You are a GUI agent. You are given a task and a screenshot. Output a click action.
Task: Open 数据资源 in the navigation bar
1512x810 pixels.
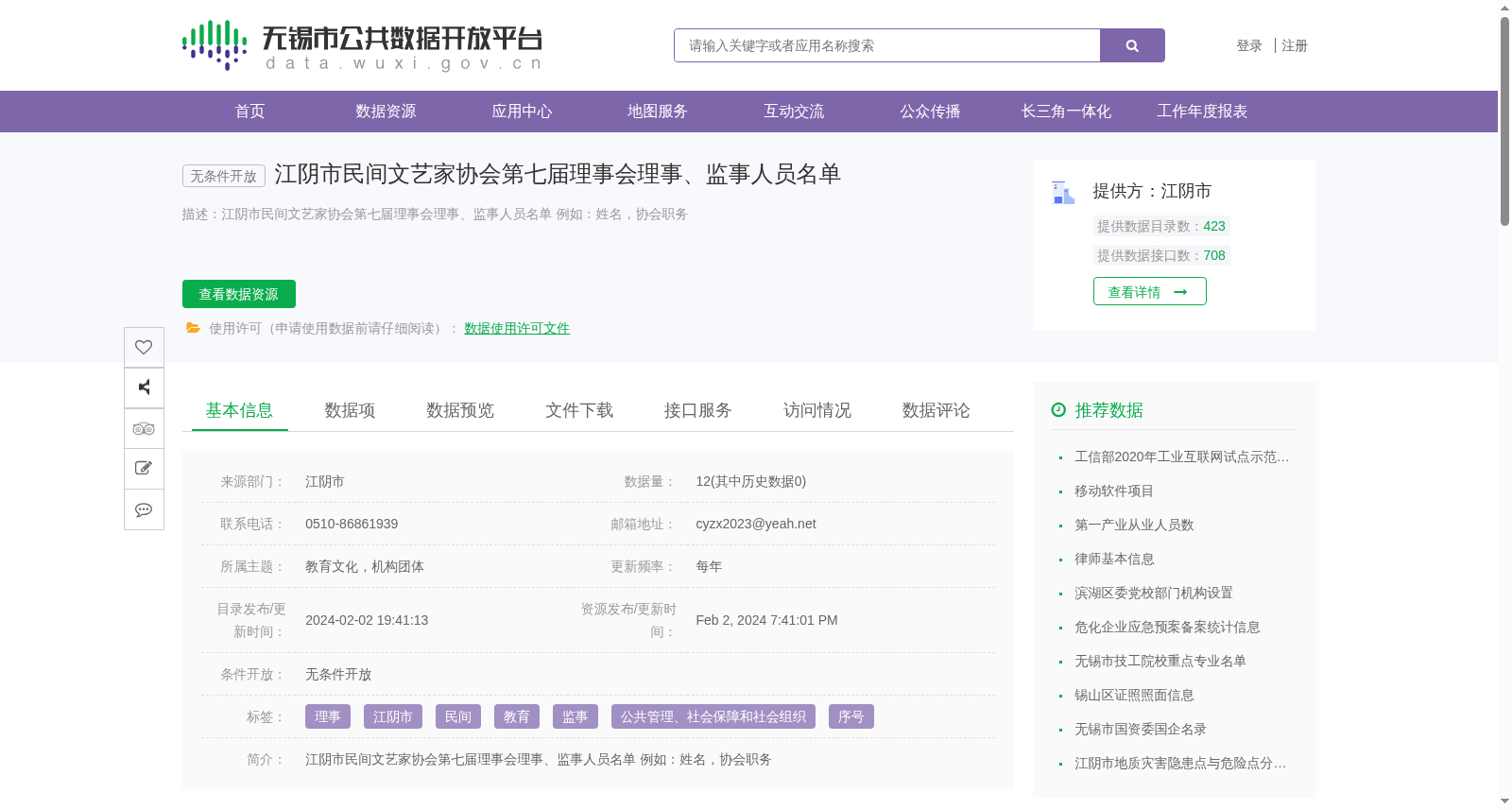point(386,112)
